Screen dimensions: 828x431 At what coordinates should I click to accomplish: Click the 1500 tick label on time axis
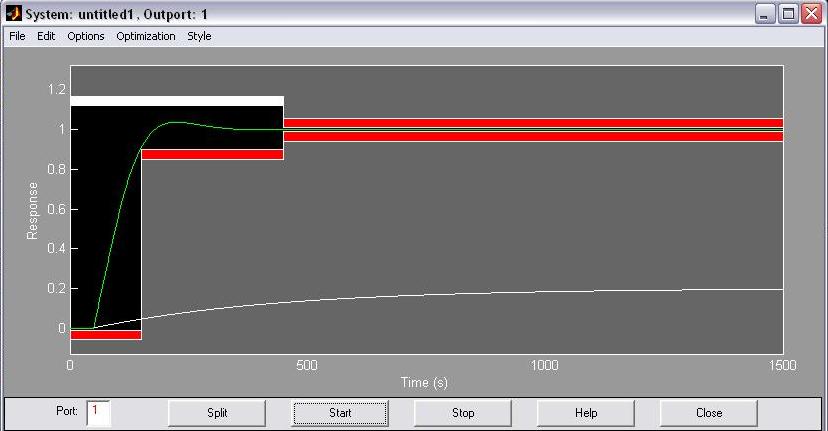(x=782, y=366)
